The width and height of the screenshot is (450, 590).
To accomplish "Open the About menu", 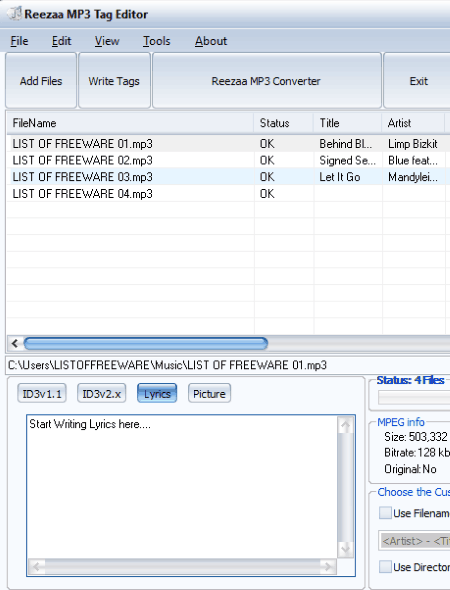I will 211,41.
